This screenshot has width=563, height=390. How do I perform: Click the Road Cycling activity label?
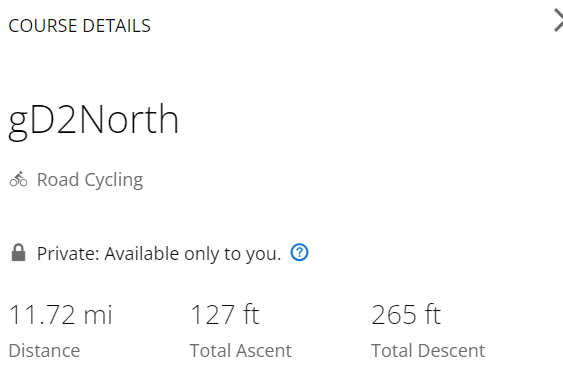click(x=90, y=180)
